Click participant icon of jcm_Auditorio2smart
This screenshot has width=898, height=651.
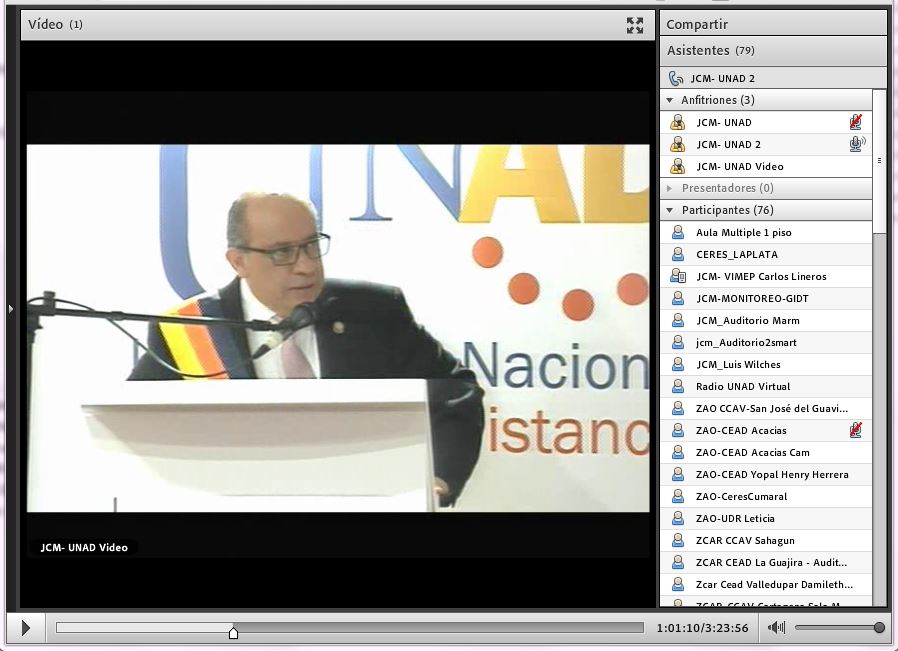tap(678, 342)
